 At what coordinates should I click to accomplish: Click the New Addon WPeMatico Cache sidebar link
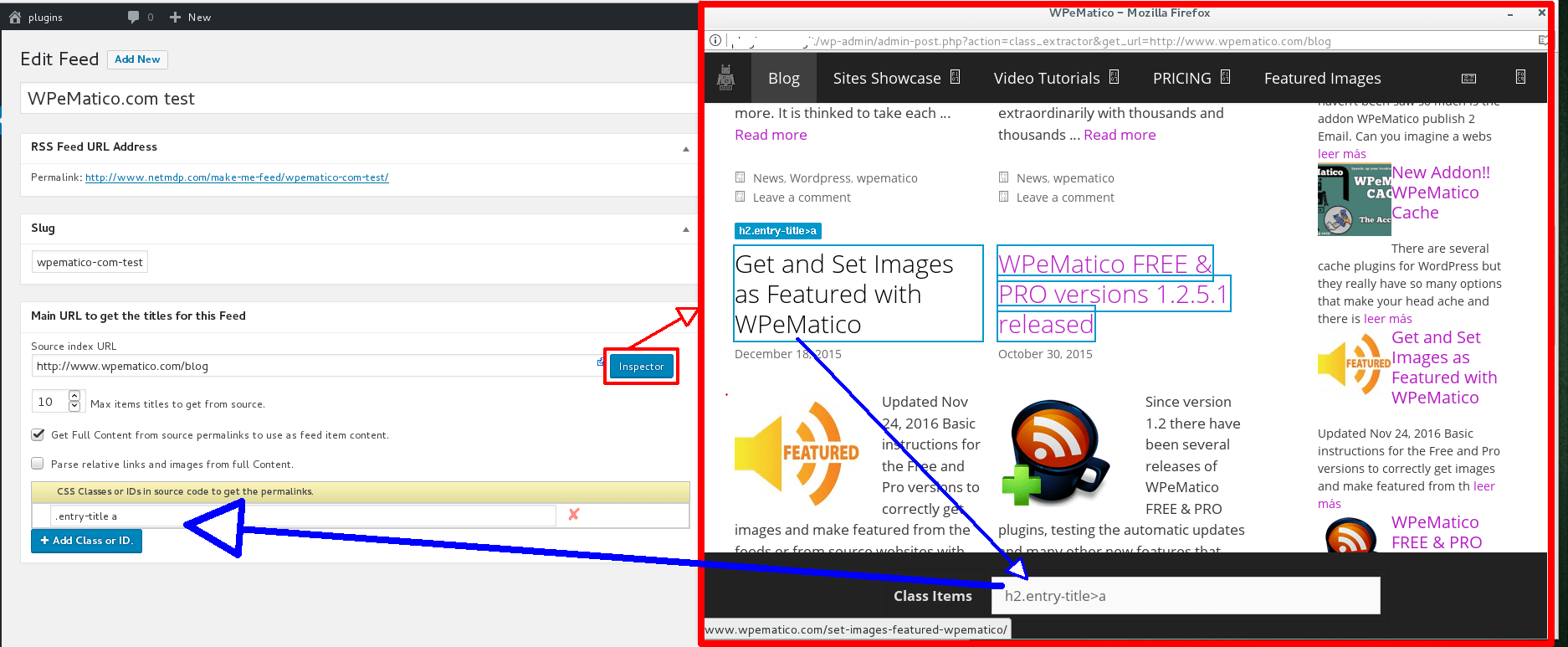(1440, 193)
